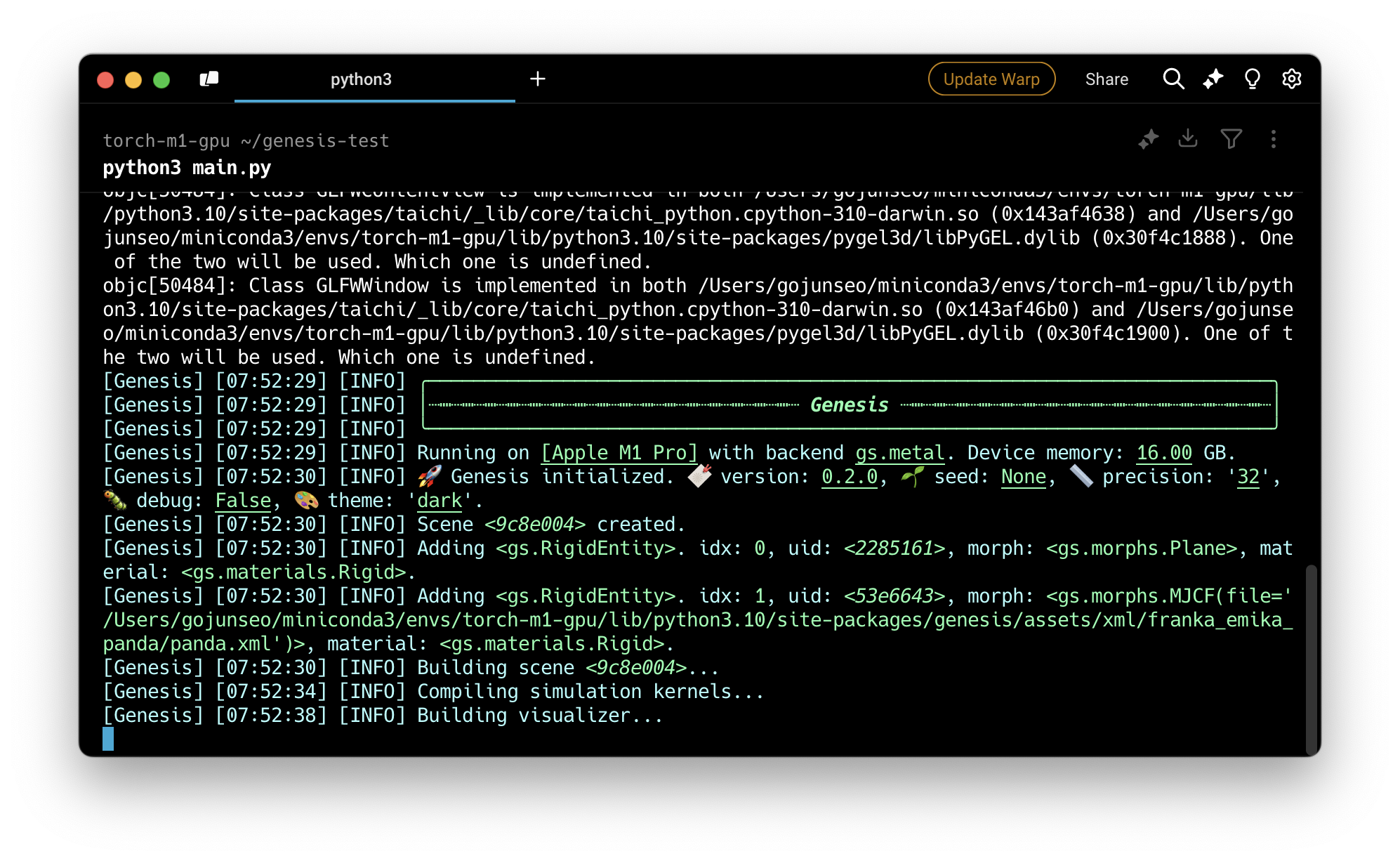Ask AI about the python3 main.py block

pos(1149,139)
